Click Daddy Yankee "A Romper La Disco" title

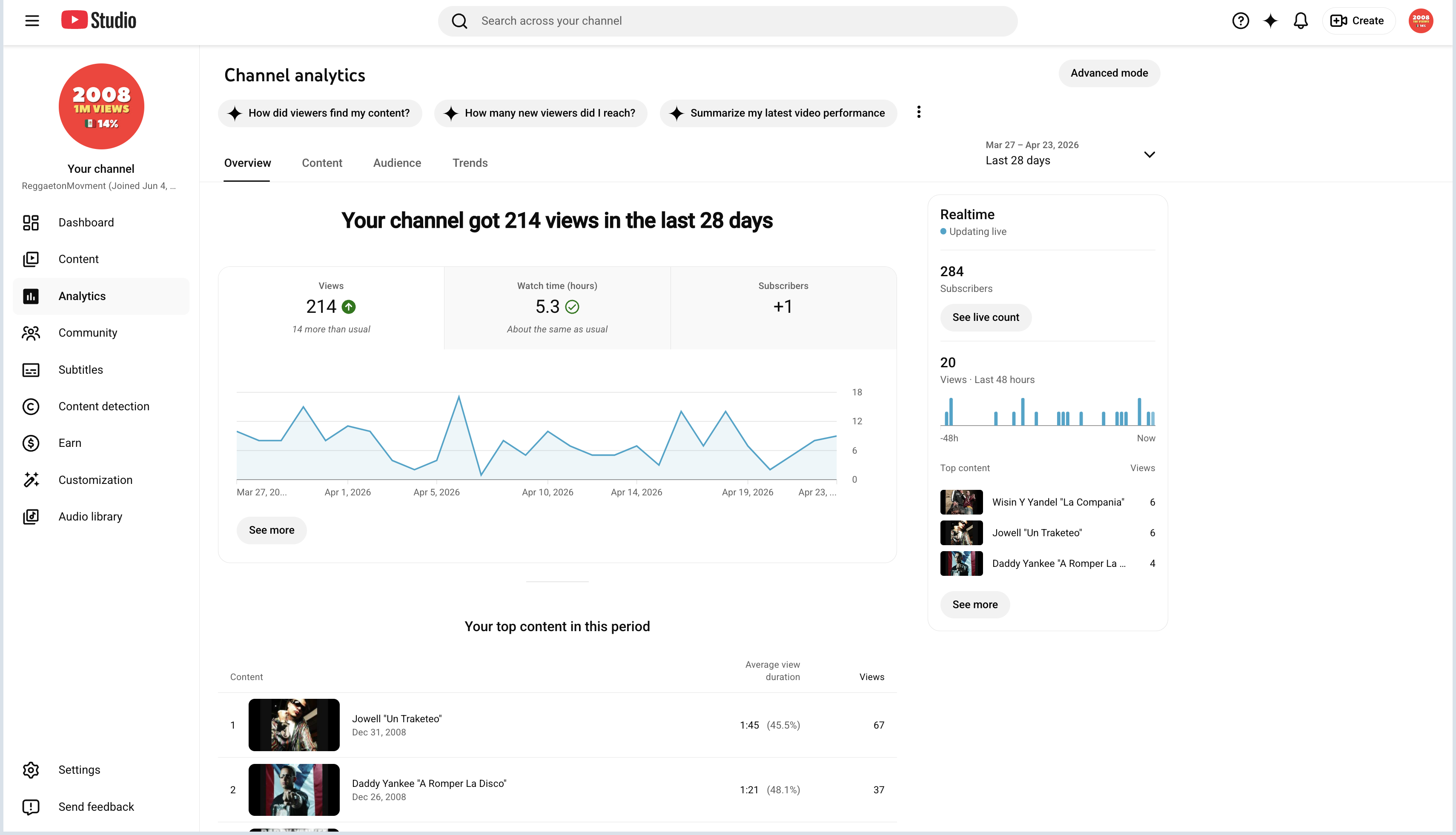pos(429,784)
